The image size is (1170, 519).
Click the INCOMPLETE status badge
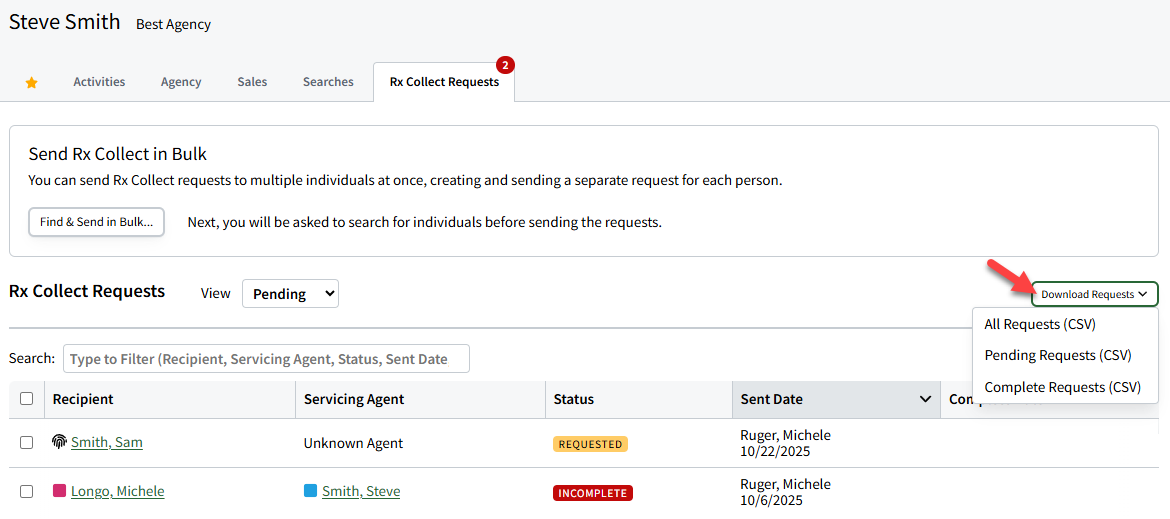(592, 493)
